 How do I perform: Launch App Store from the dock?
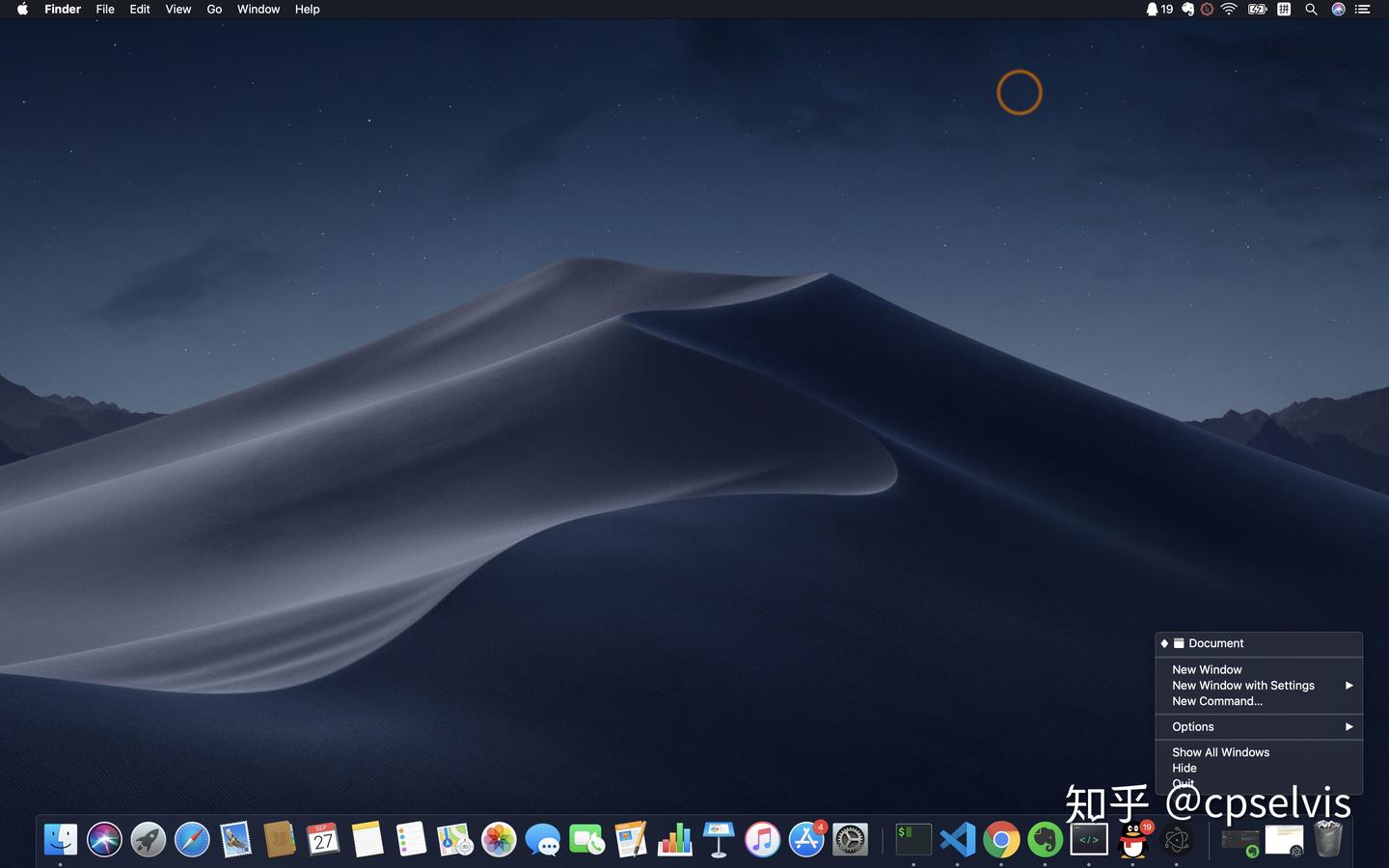click(806, 840)
